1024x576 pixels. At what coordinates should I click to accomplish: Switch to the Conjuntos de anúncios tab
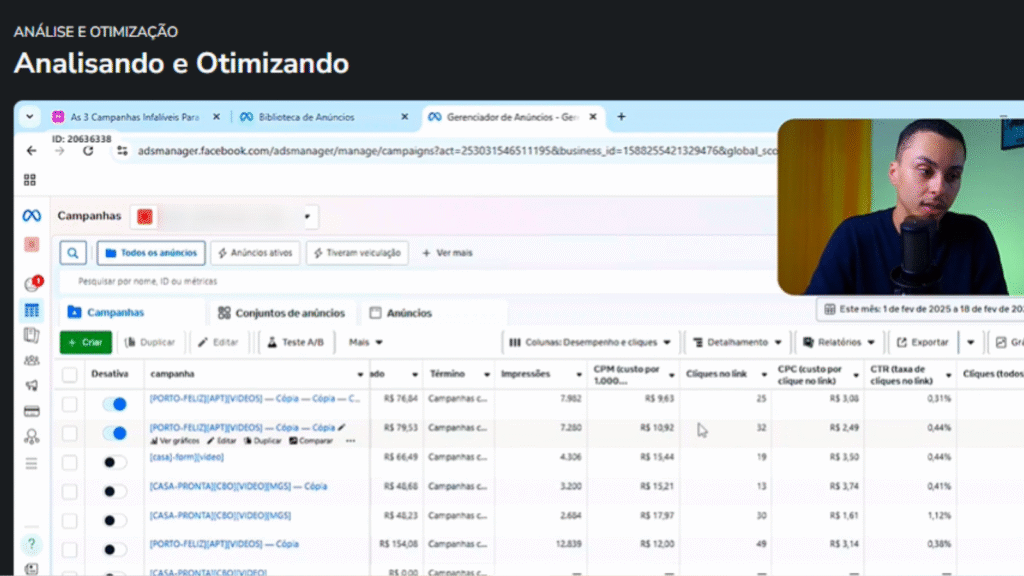pos(282,313)
